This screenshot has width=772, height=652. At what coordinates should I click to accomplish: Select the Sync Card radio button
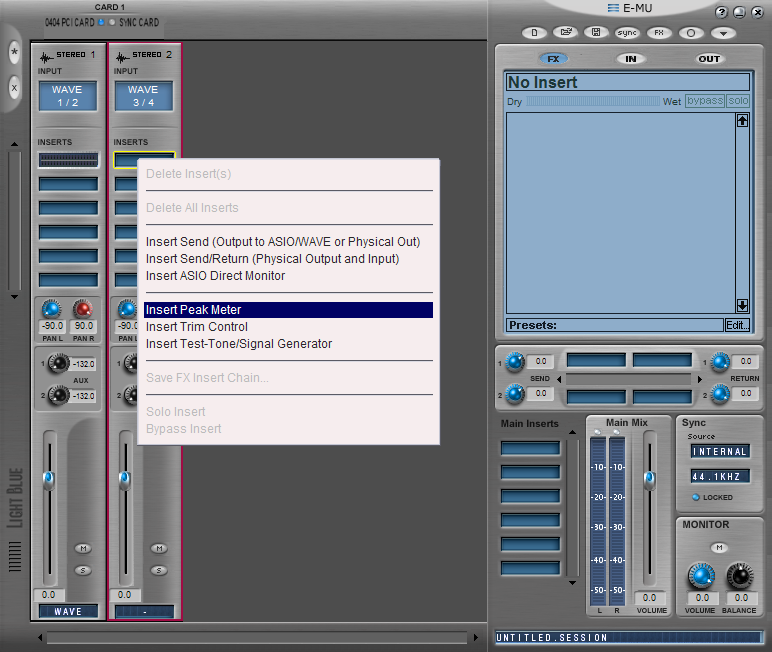click(x=112, y=22)
